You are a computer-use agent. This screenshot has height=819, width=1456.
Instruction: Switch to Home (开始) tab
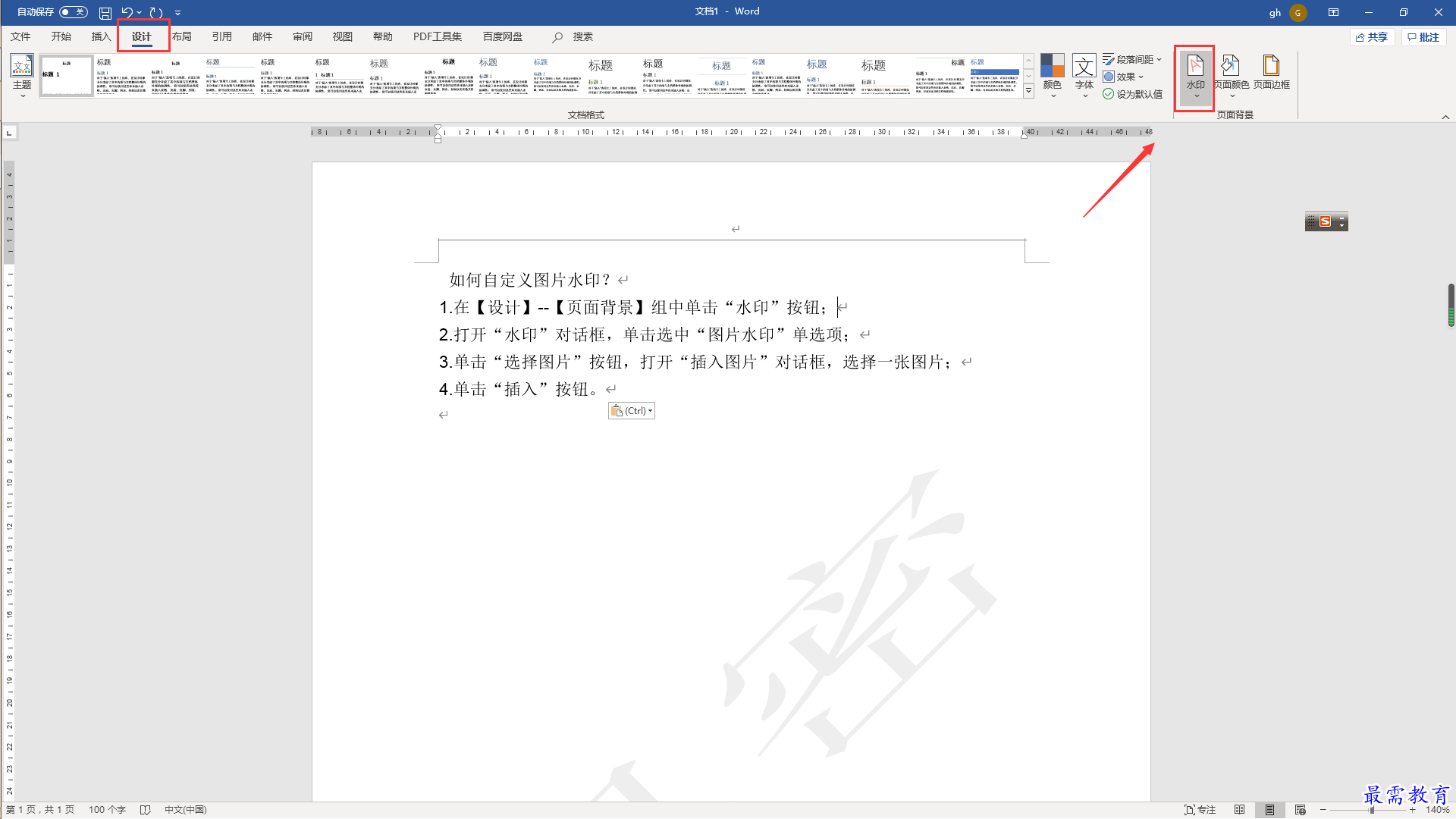click(61, 36)
